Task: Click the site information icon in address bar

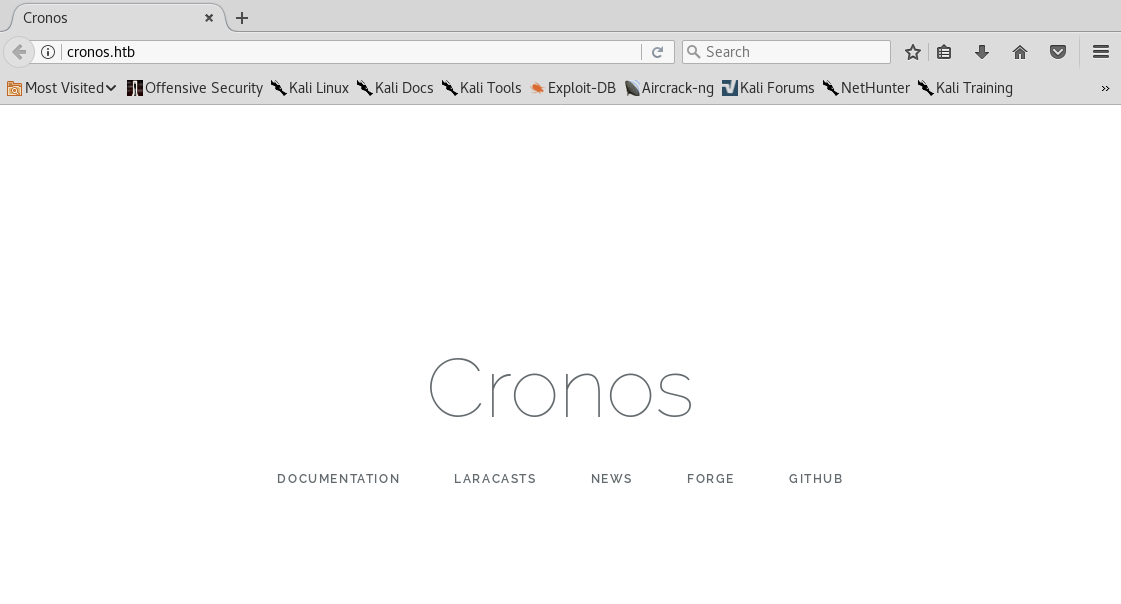Action: (48, 52)
